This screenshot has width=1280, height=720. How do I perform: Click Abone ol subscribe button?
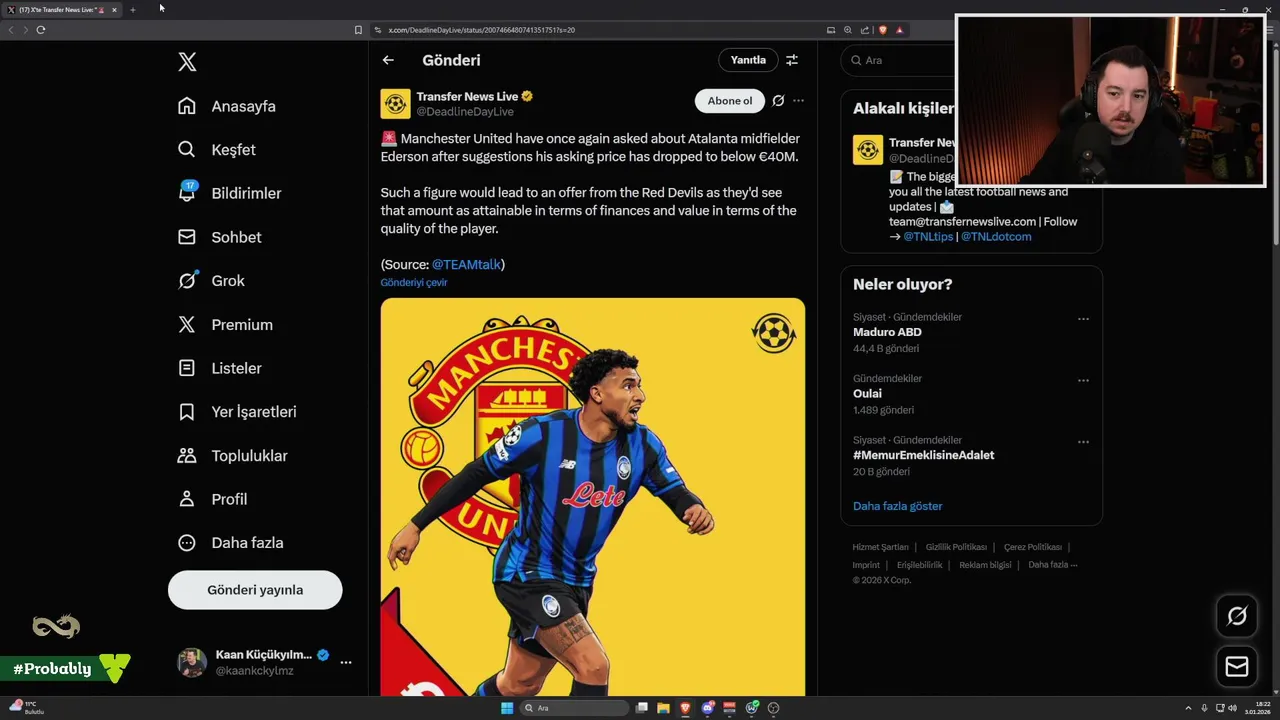point(730,101)
